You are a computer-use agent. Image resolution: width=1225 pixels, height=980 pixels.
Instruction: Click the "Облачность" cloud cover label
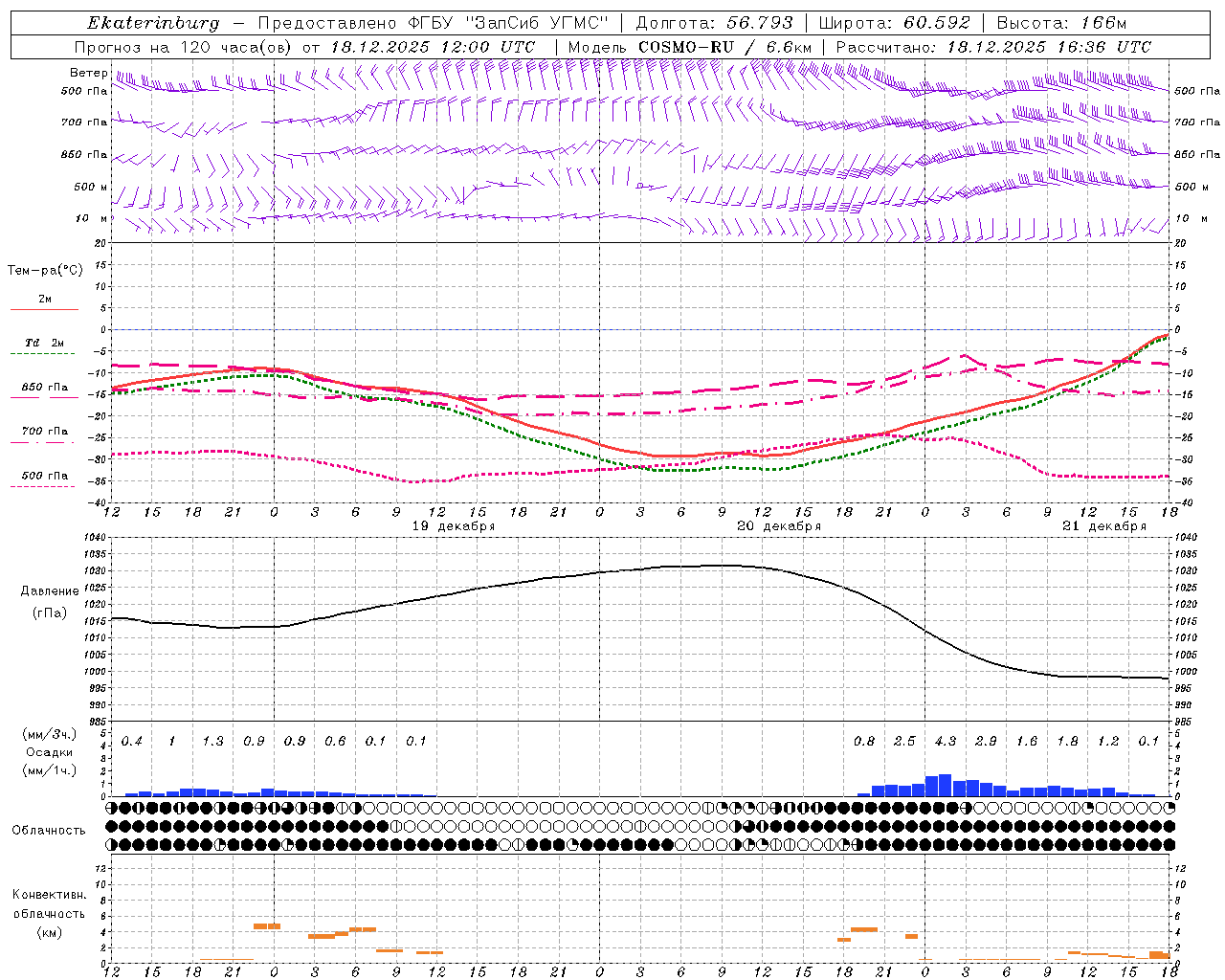click(49, 831)
